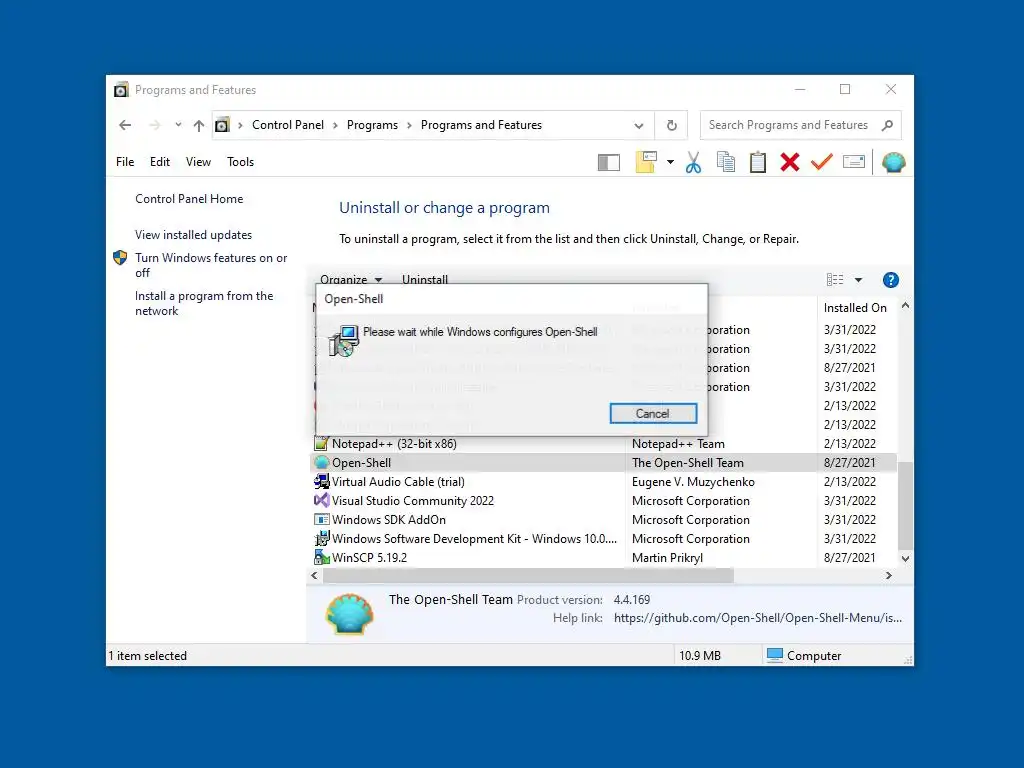Click the Installed On column header

[855, 308]
